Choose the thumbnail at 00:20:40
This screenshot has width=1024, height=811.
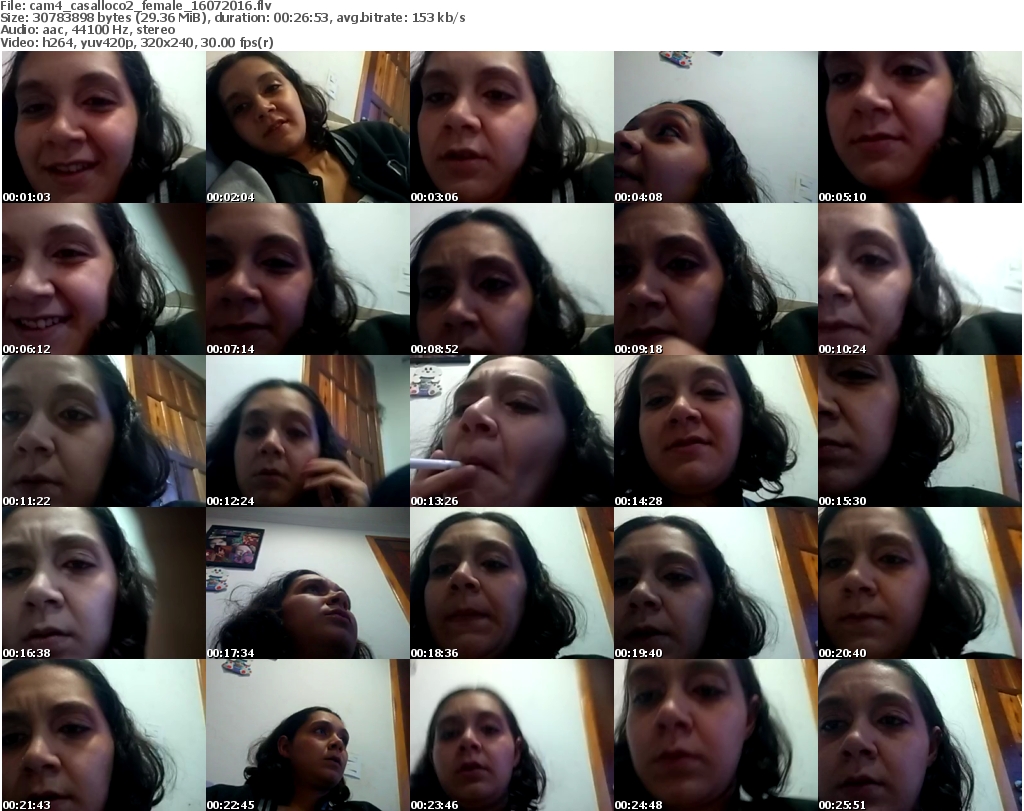tap(920, 583)
